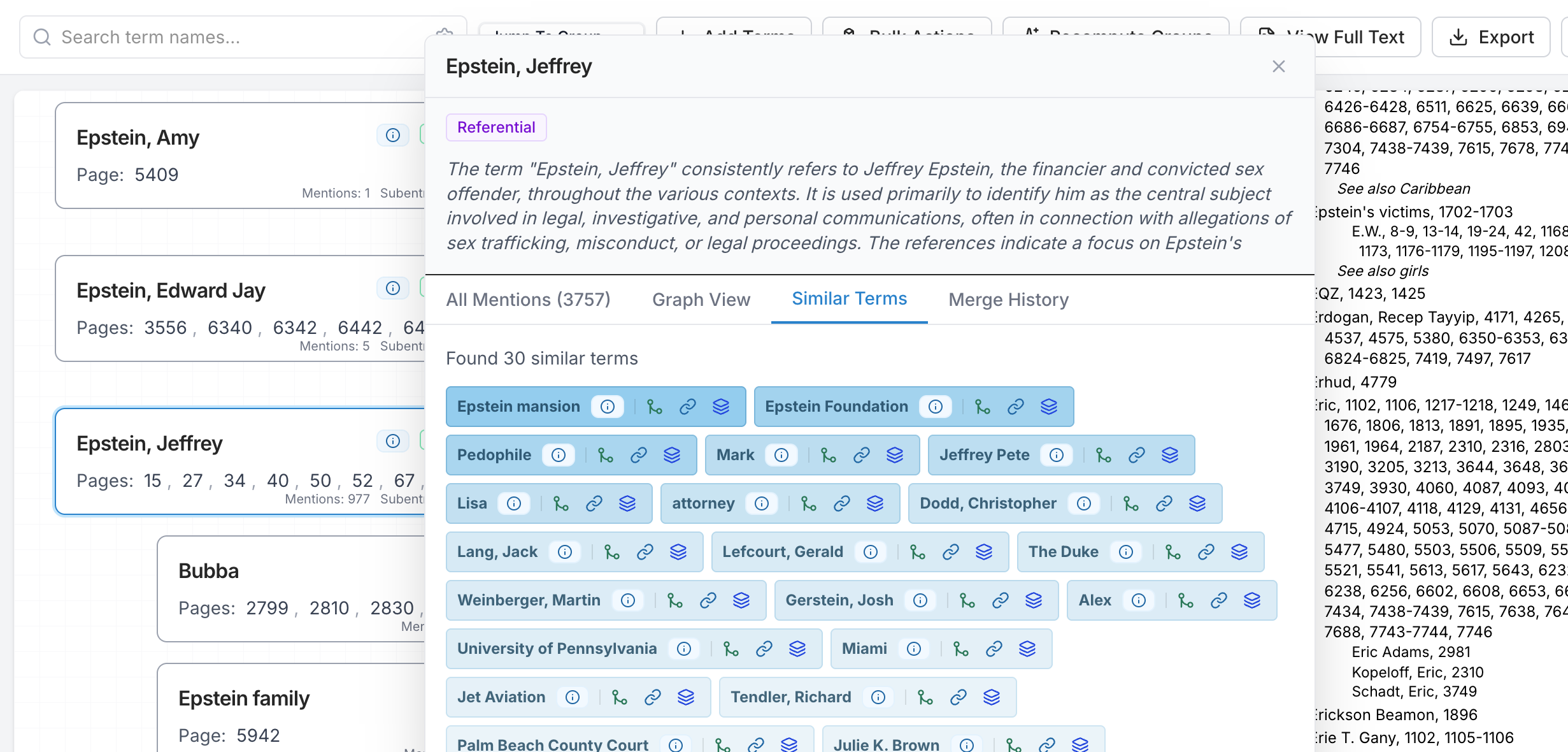Click the layers icon on the Mark chip
1568x752 pixels.
pos(895,455)
